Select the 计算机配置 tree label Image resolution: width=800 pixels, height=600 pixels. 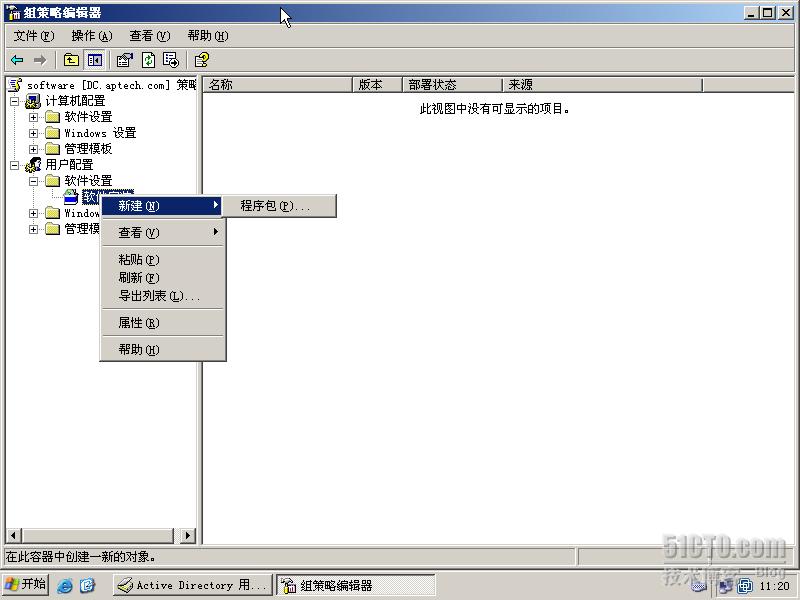[75, 101]
